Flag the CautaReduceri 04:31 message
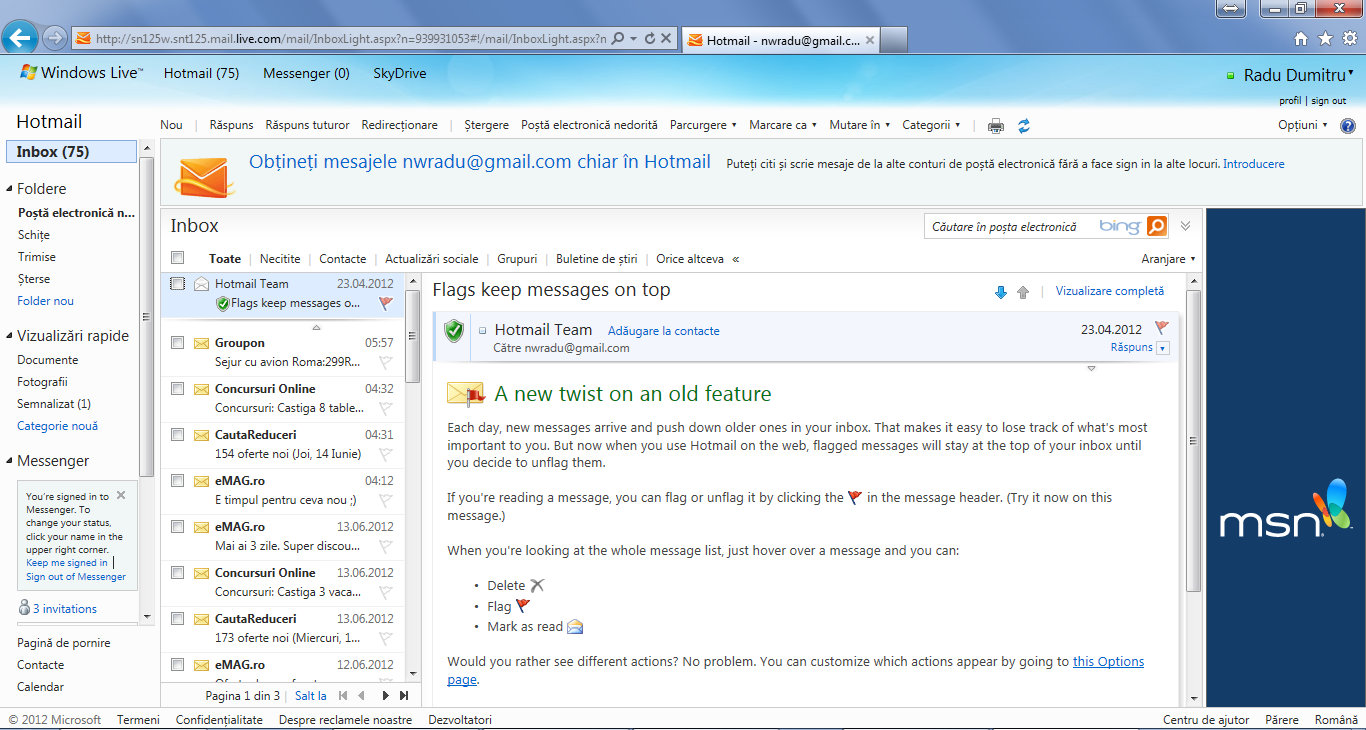 386,454
